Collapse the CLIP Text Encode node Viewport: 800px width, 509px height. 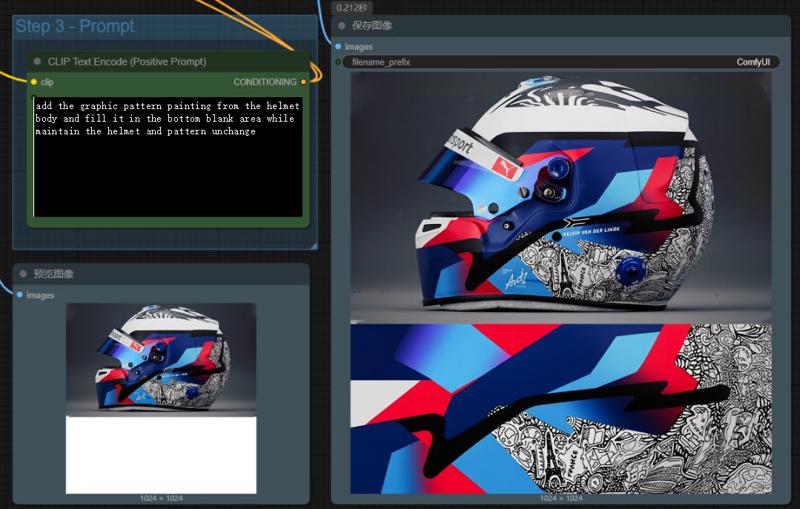38,62
